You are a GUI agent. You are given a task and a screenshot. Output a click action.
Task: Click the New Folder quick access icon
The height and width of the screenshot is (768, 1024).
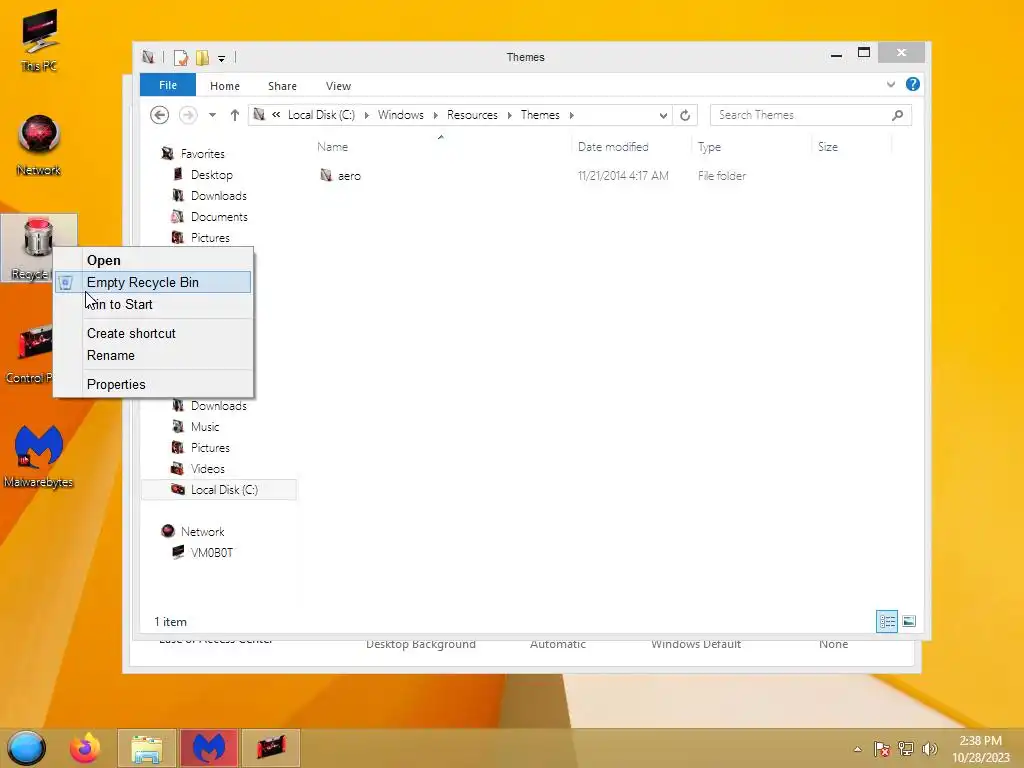(202, 58)
